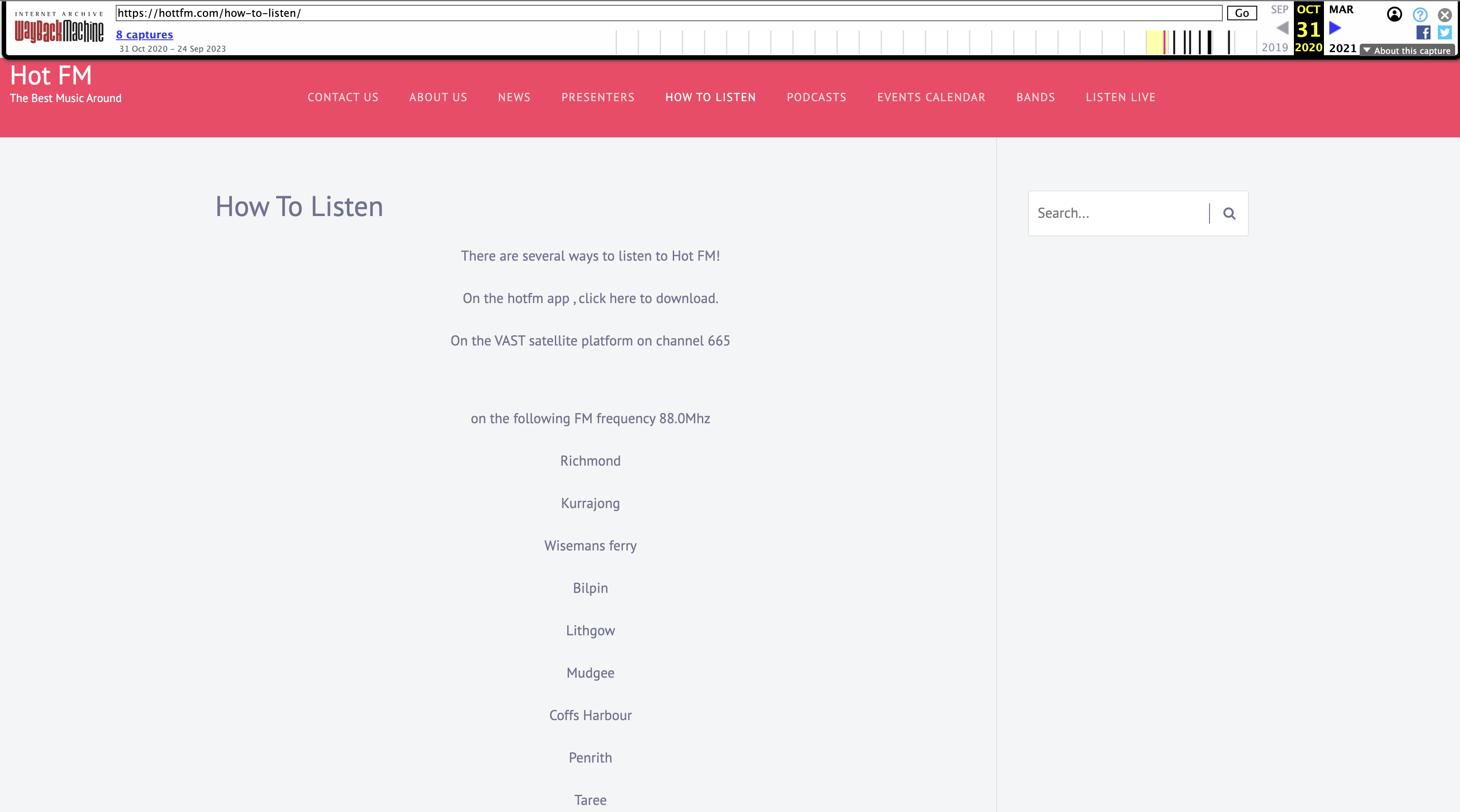Viewport: 1460px width, 812px height.
Task: Open the Podcasts menu item
Action: (x=816, y=98)
